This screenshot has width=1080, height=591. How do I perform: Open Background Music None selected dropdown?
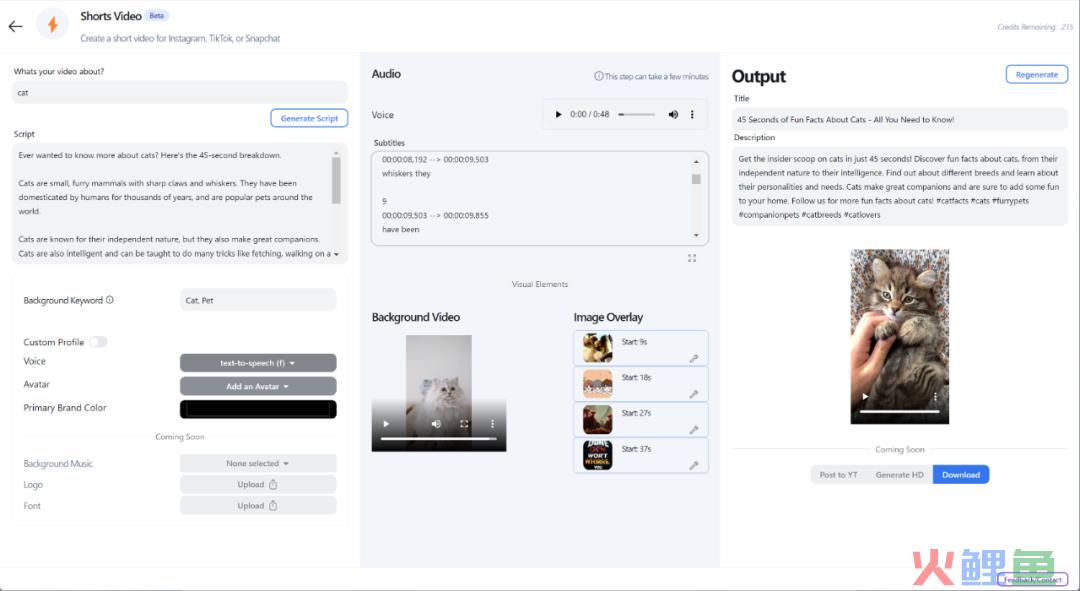tap(258, 464)
